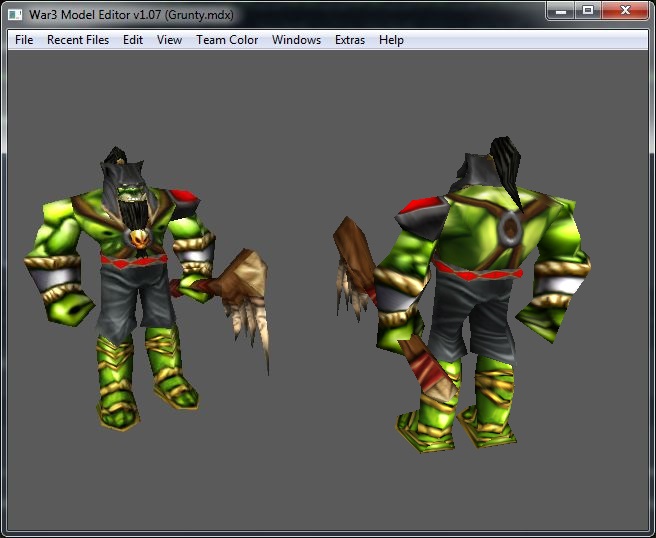
Task: Open the Recent Files menu
Action: pyautogui.click(x=78, y=40)
